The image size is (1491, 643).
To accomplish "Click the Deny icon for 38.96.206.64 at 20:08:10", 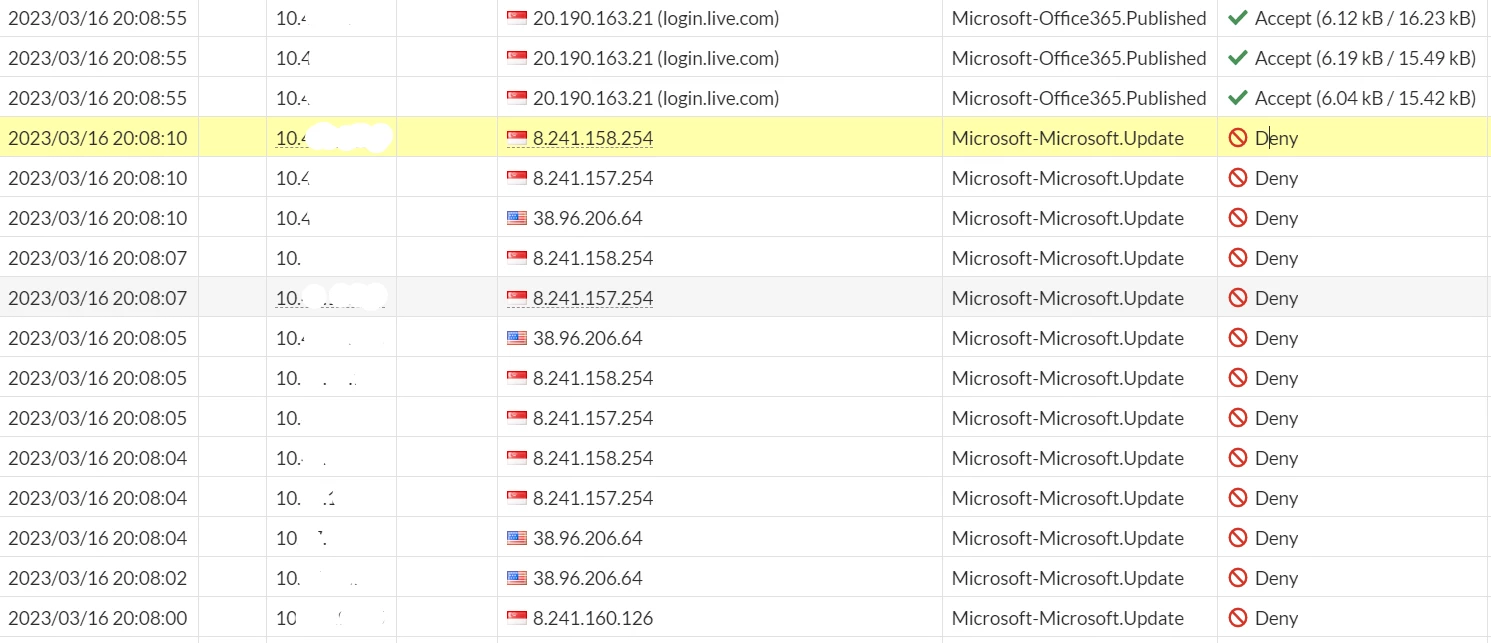I will point(1238,218).
